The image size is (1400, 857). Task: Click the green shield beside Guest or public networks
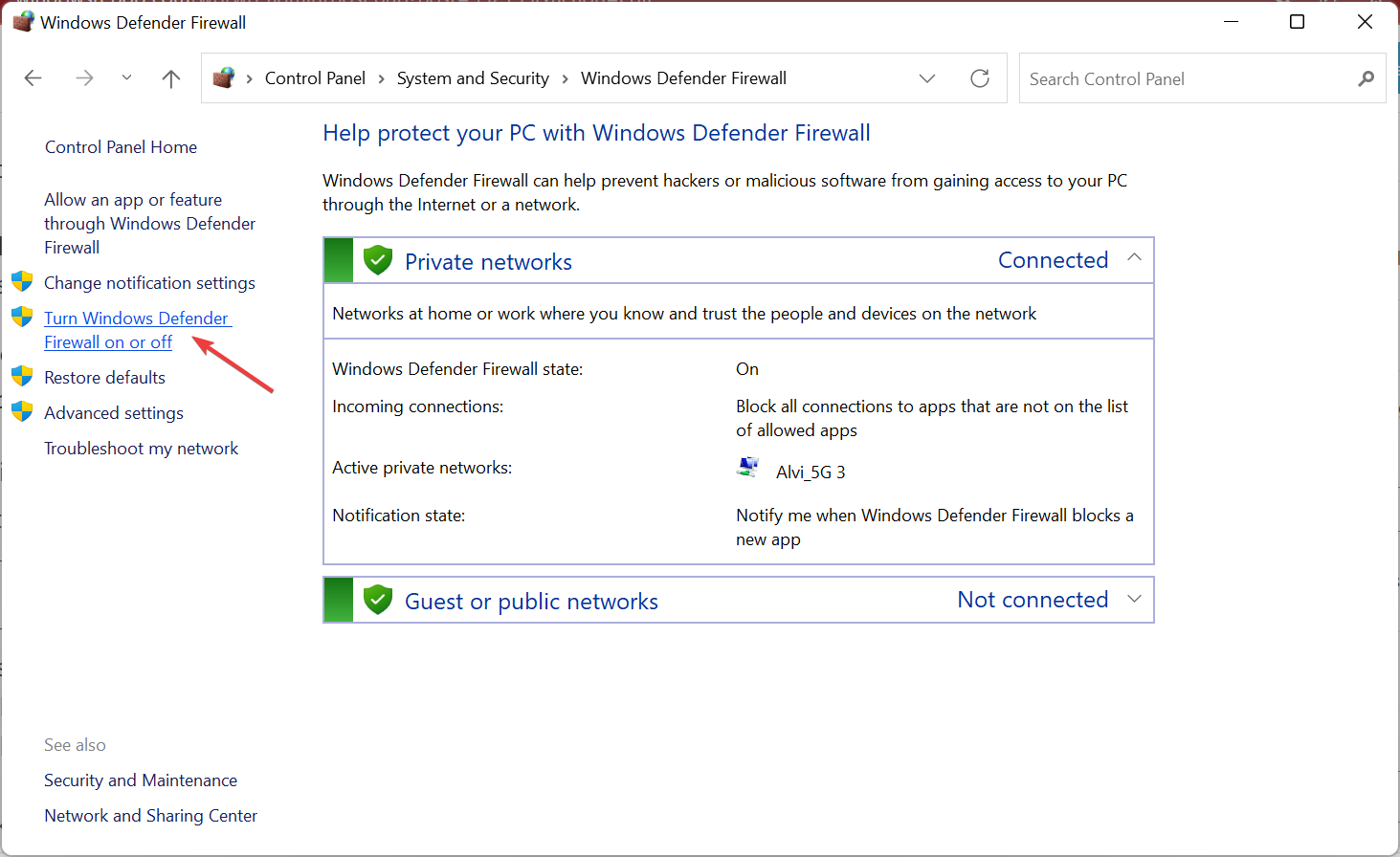[378, 600]
